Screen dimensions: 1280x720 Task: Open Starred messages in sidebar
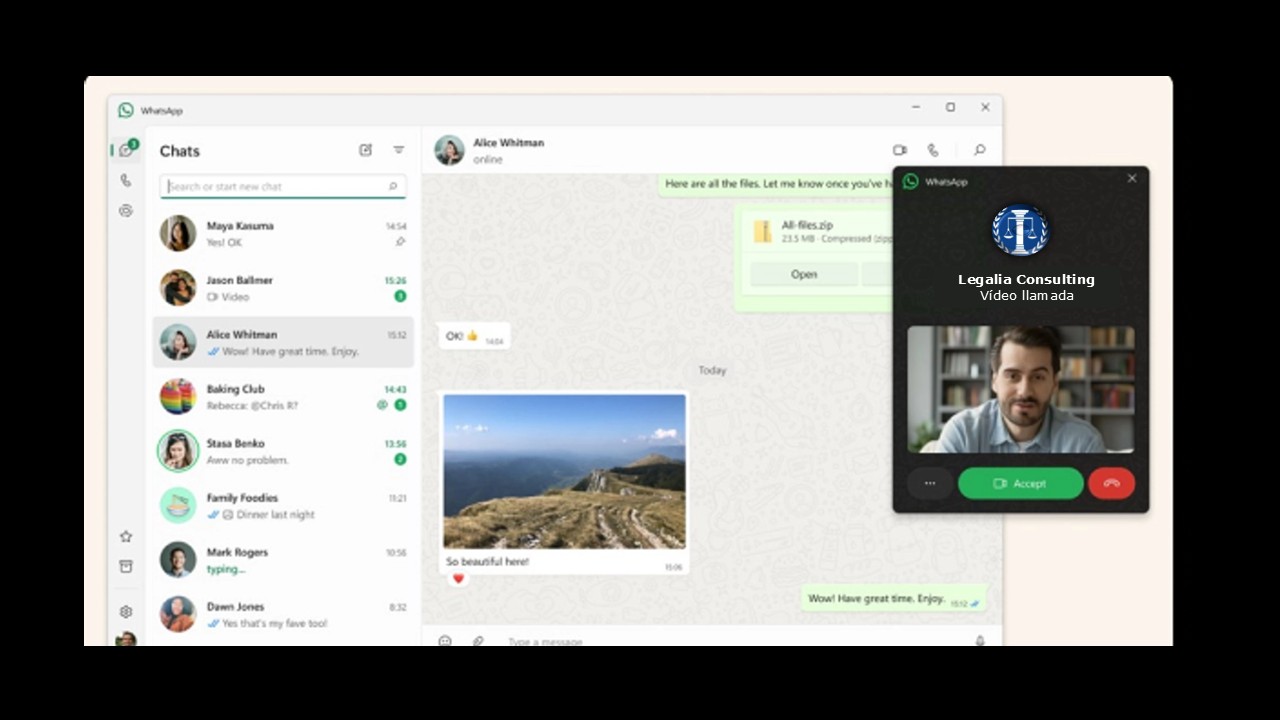tap(125, 537)
